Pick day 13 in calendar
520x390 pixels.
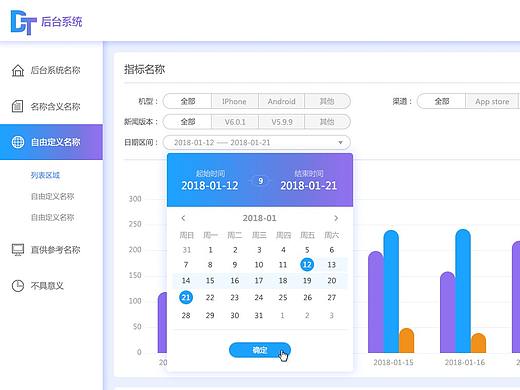(331, 265)
